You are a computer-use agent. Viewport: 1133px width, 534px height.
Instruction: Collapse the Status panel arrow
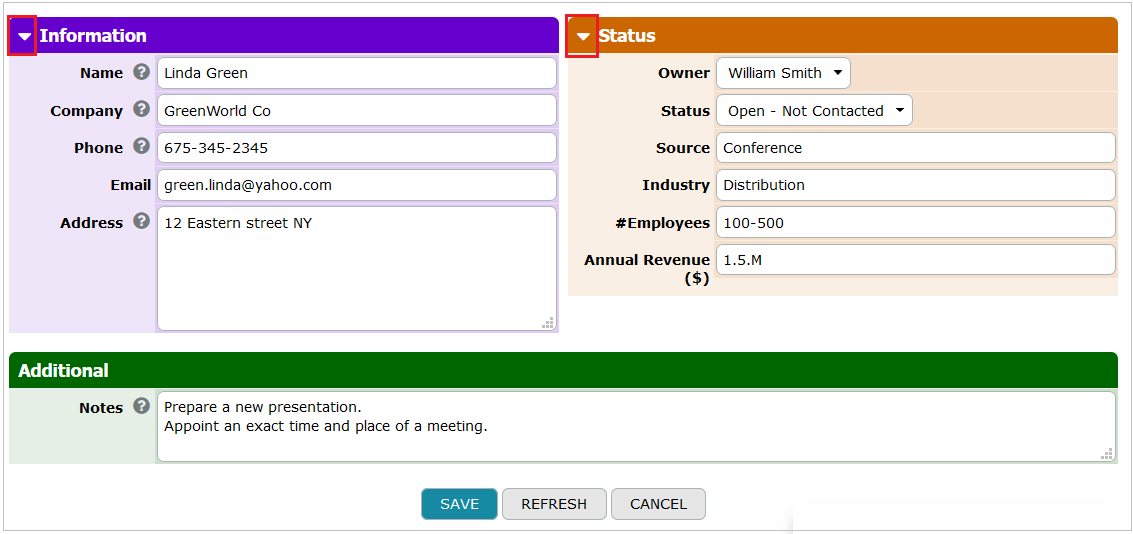pos(584,36)
